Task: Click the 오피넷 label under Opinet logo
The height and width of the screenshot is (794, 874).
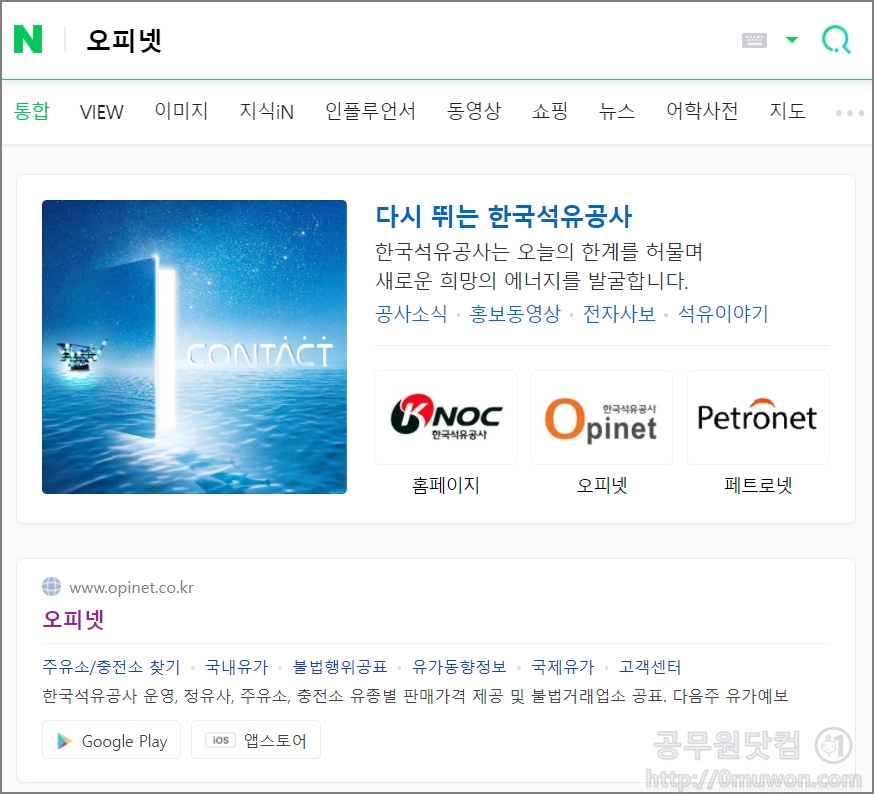Action: (x=602, y=485)
